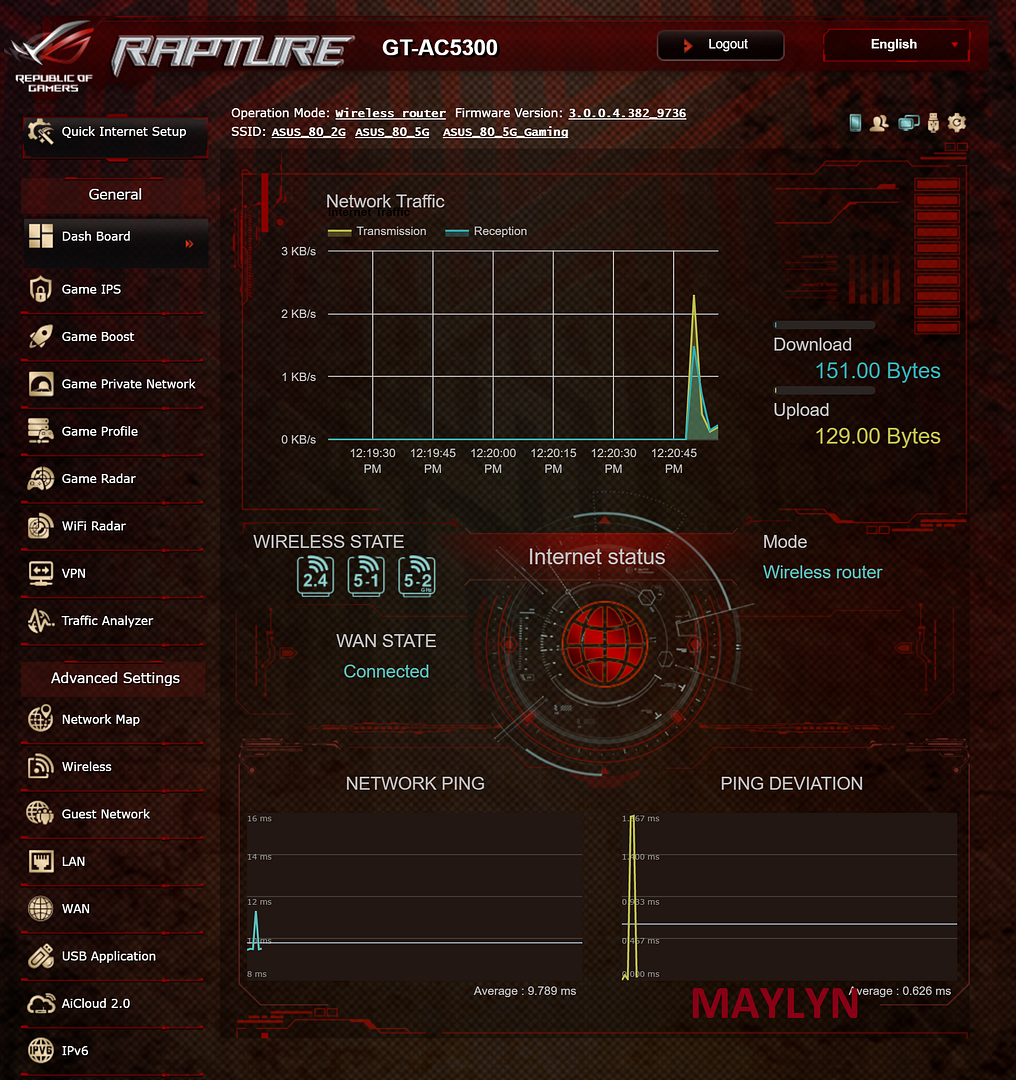Go to the WiFi Radar page
This screenshot has width=1016, height=1080.
[94, 526]
